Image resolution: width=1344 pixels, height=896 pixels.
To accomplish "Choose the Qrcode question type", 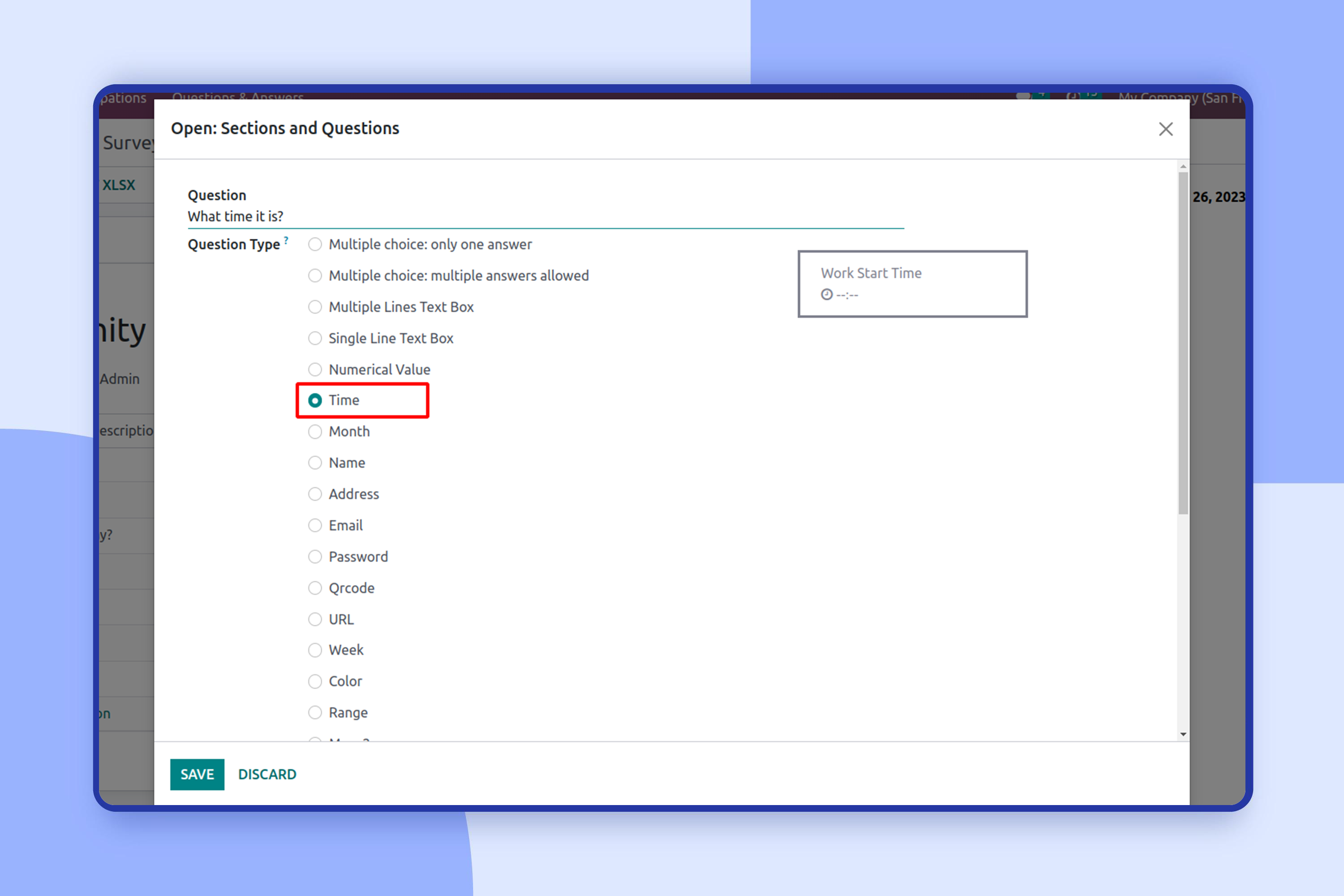I will pyautogui.click(x=315, y=588).
